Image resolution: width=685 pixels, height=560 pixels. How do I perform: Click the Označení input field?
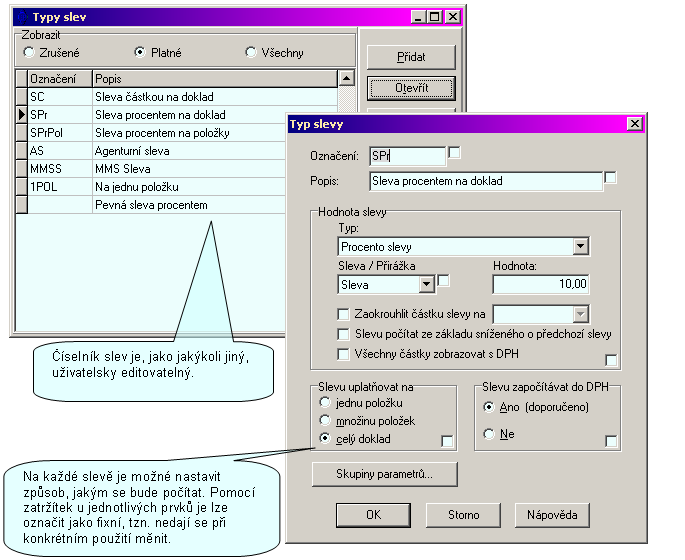[x=406, y=156]
